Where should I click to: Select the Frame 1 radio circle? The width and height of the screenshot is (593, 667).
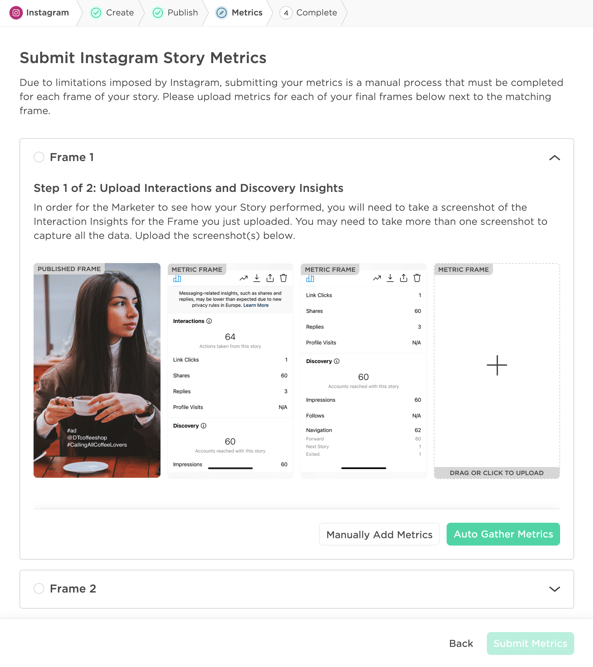point(39,157)
